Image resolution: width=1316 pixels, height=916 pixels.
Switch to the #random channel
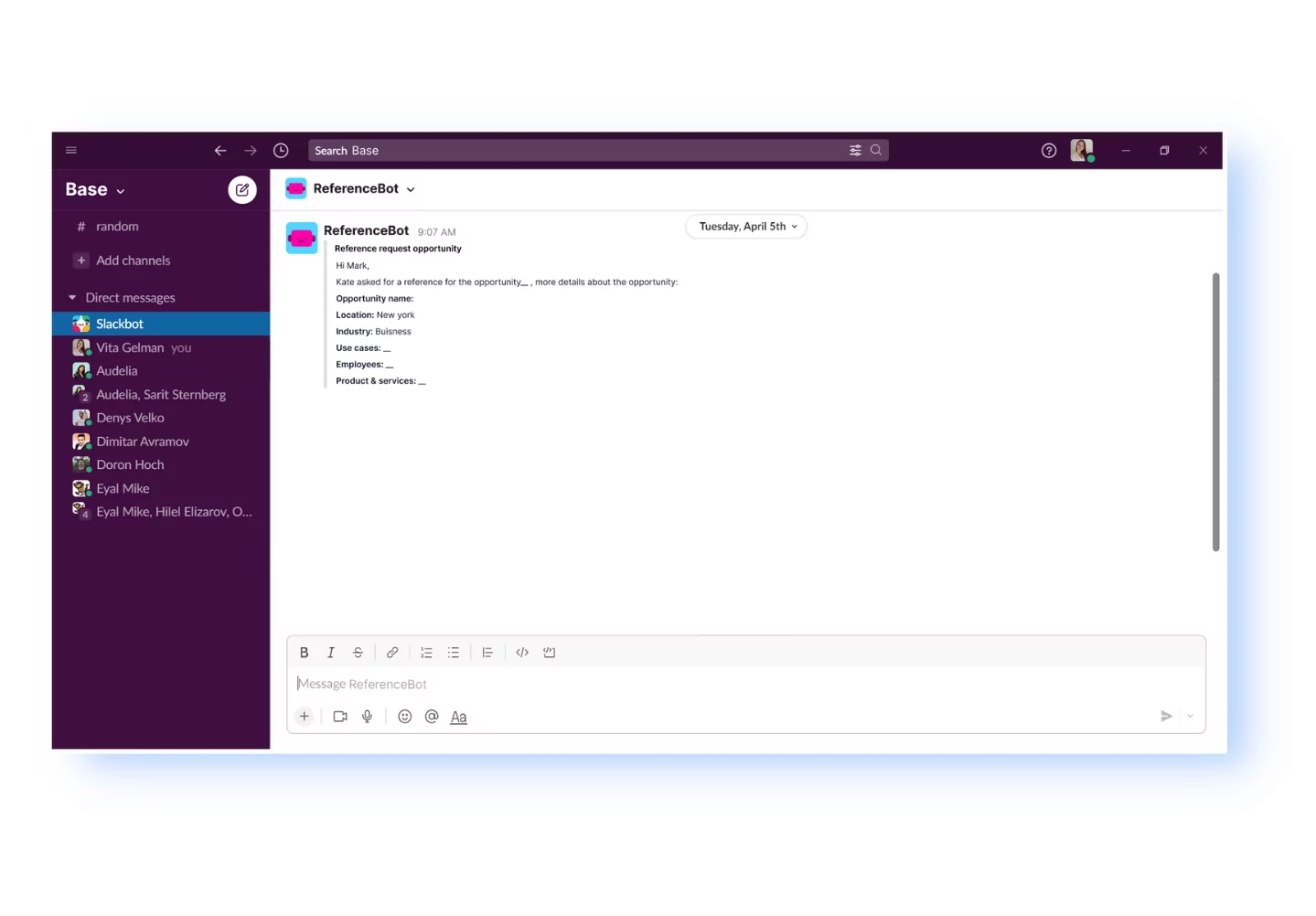[x=119, y=226]
